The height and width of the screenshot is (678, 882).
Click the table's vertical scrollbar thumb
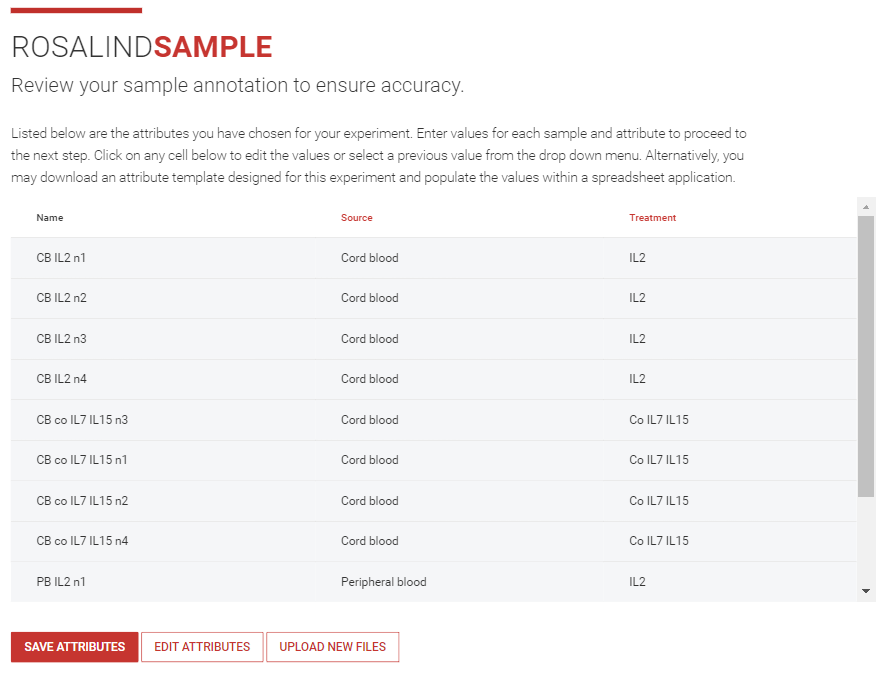click(x=866, y=356)
